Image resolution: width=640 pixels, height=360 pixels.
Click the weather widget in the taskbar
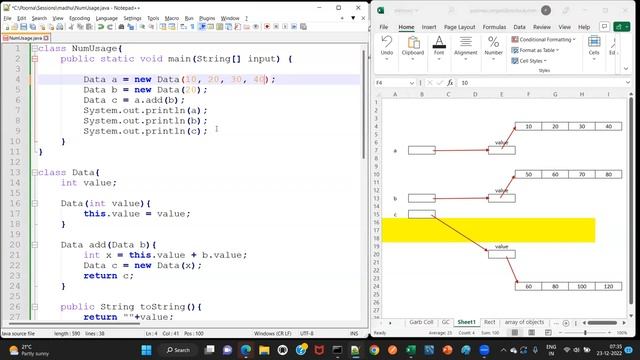click(29, 350)
